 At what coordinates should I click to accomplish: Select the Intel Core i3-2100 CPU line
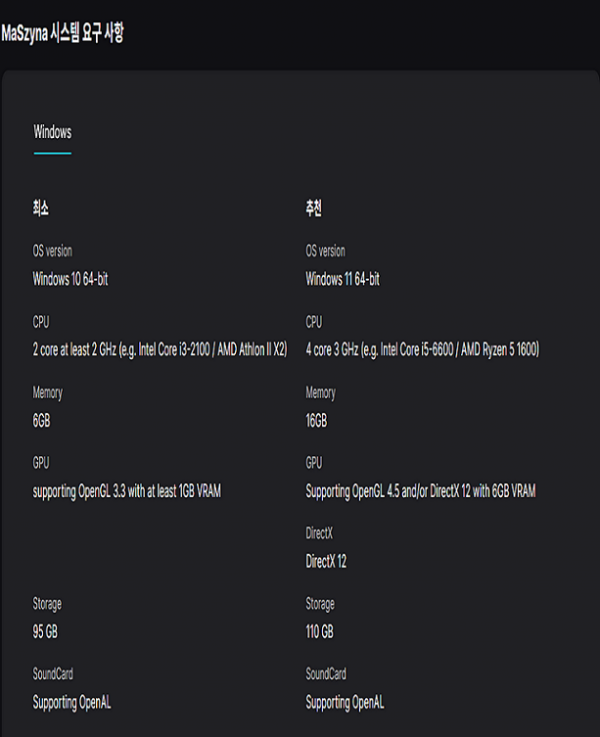click(160, 350)
